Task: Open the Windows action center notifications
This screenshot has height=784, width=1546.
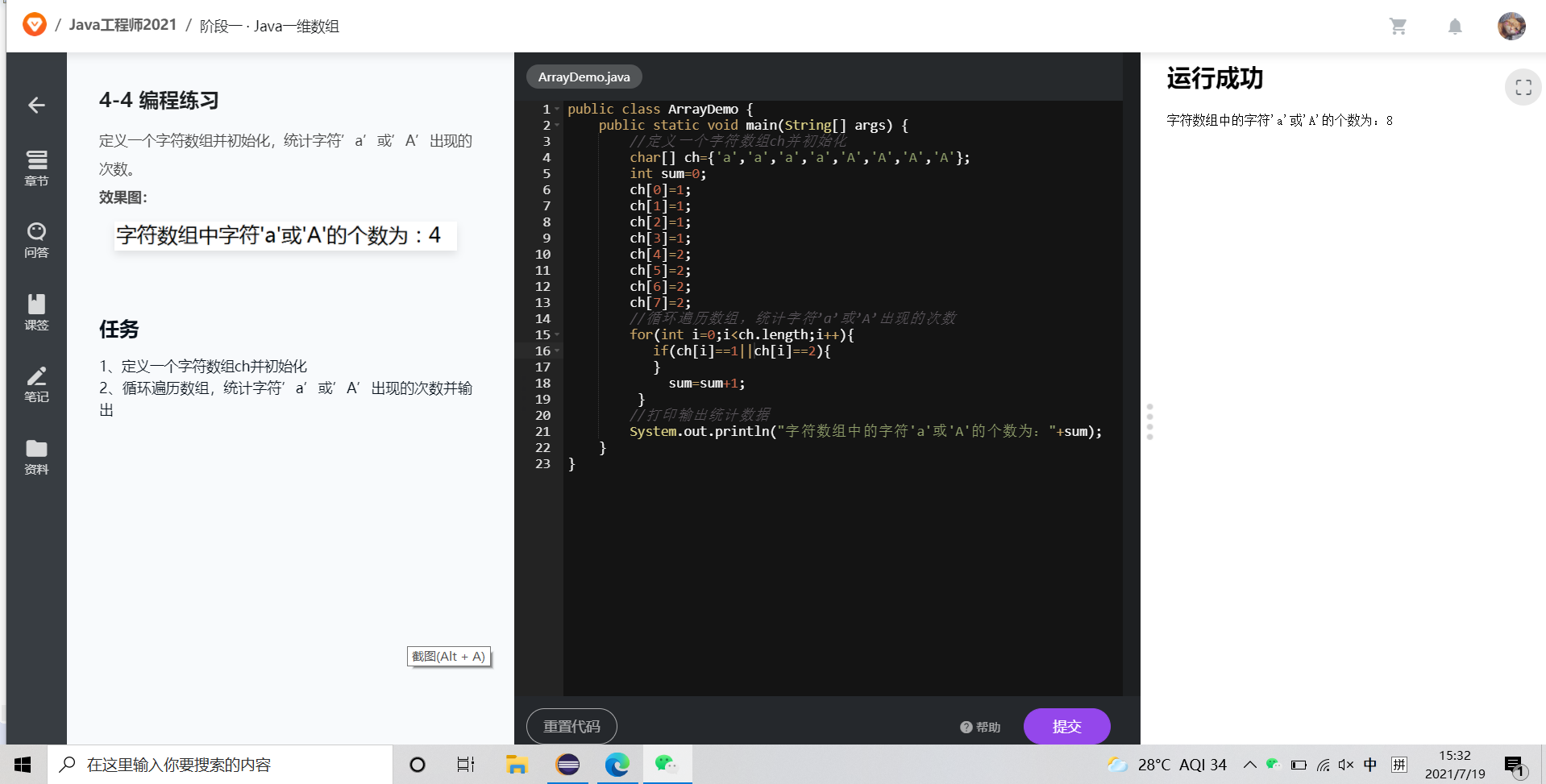Action: tap(1515, 765)
